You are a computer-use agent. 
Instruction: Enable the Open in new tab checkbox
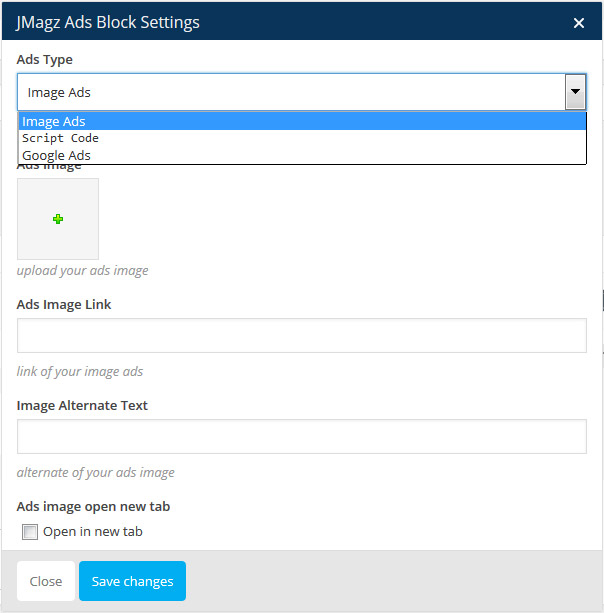(30, 532)
